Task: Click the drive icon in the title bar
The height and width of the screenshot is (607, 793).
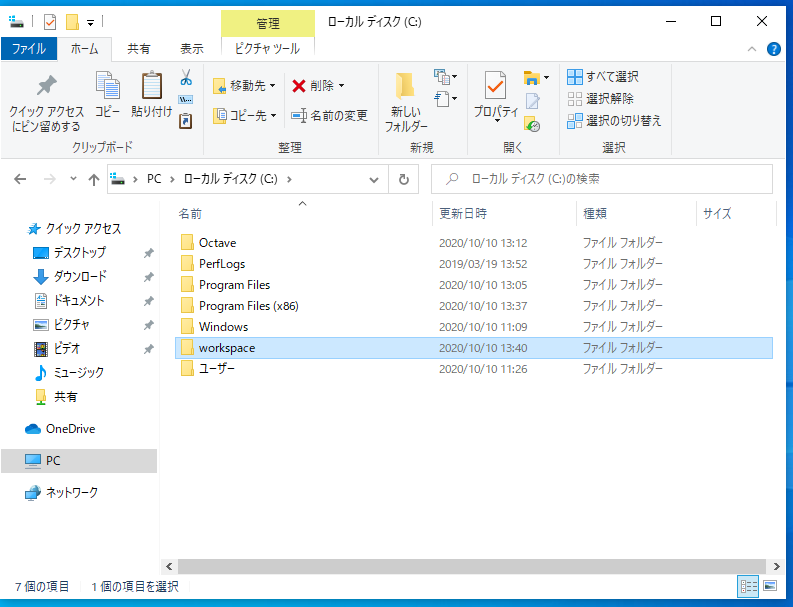Action: [x=16, y=21]
